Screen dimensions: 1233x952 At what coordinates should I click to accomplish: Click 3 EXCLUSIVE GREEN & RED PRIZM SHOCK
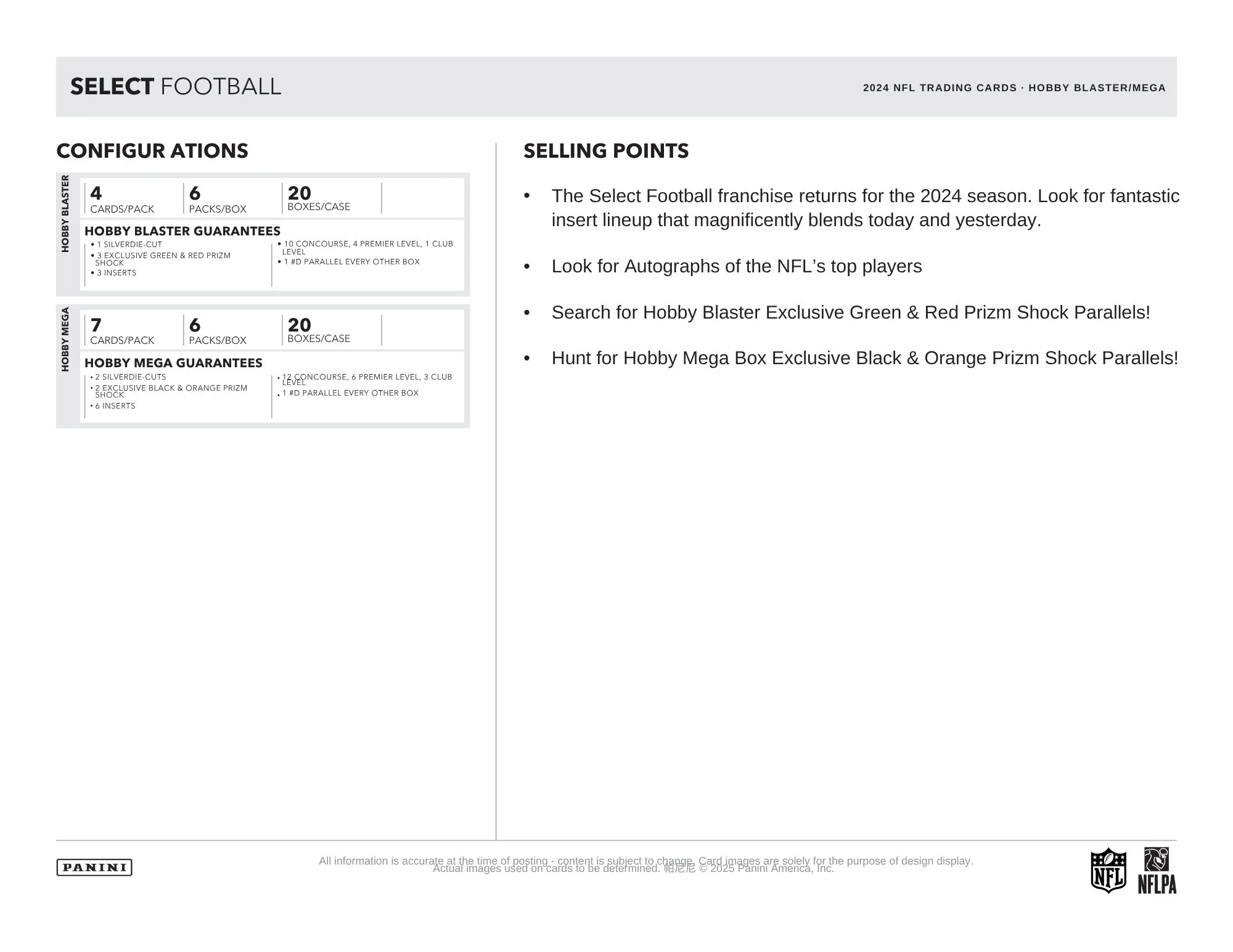[x=161, y=259]
